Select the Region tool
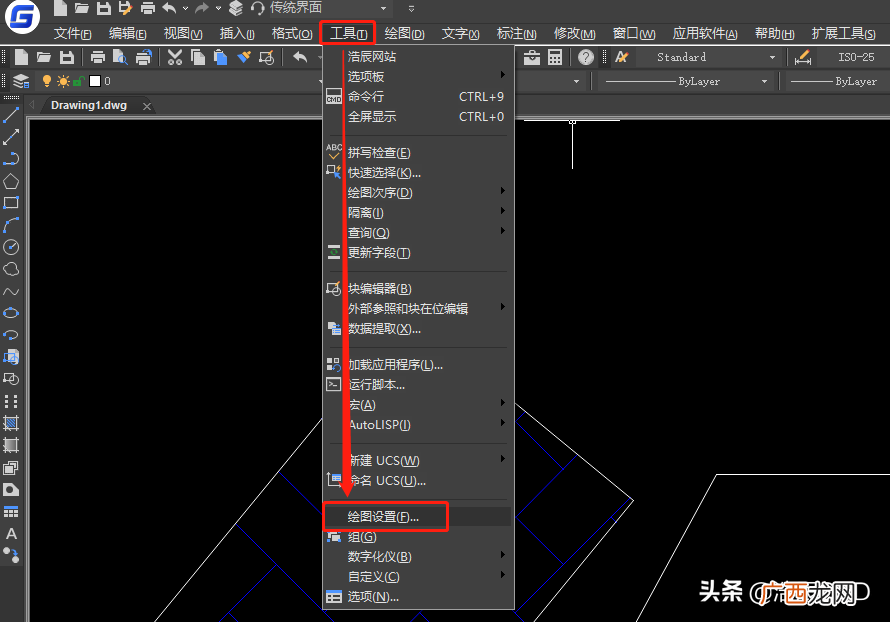Screen dimensions: 890x622 click(x=11, y=468)
